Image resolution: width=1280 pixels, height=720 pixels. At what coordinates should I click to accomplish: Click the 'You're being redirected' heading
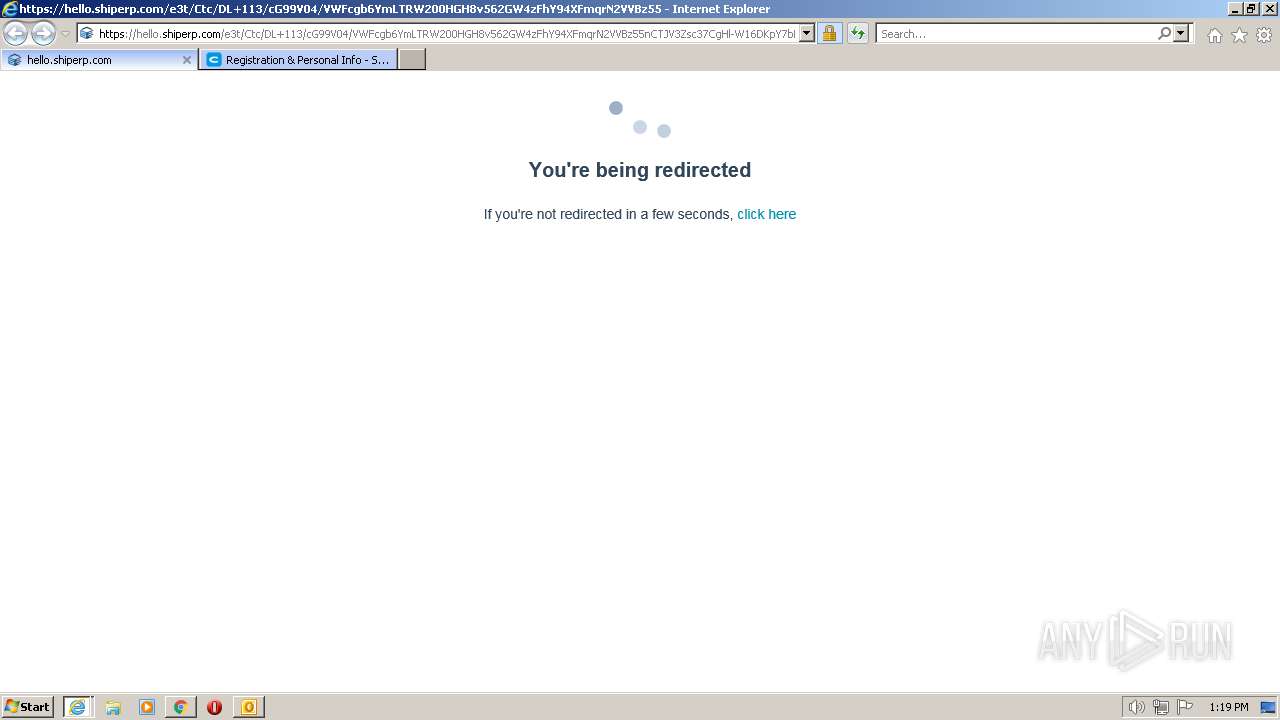(x=640, y=170)
